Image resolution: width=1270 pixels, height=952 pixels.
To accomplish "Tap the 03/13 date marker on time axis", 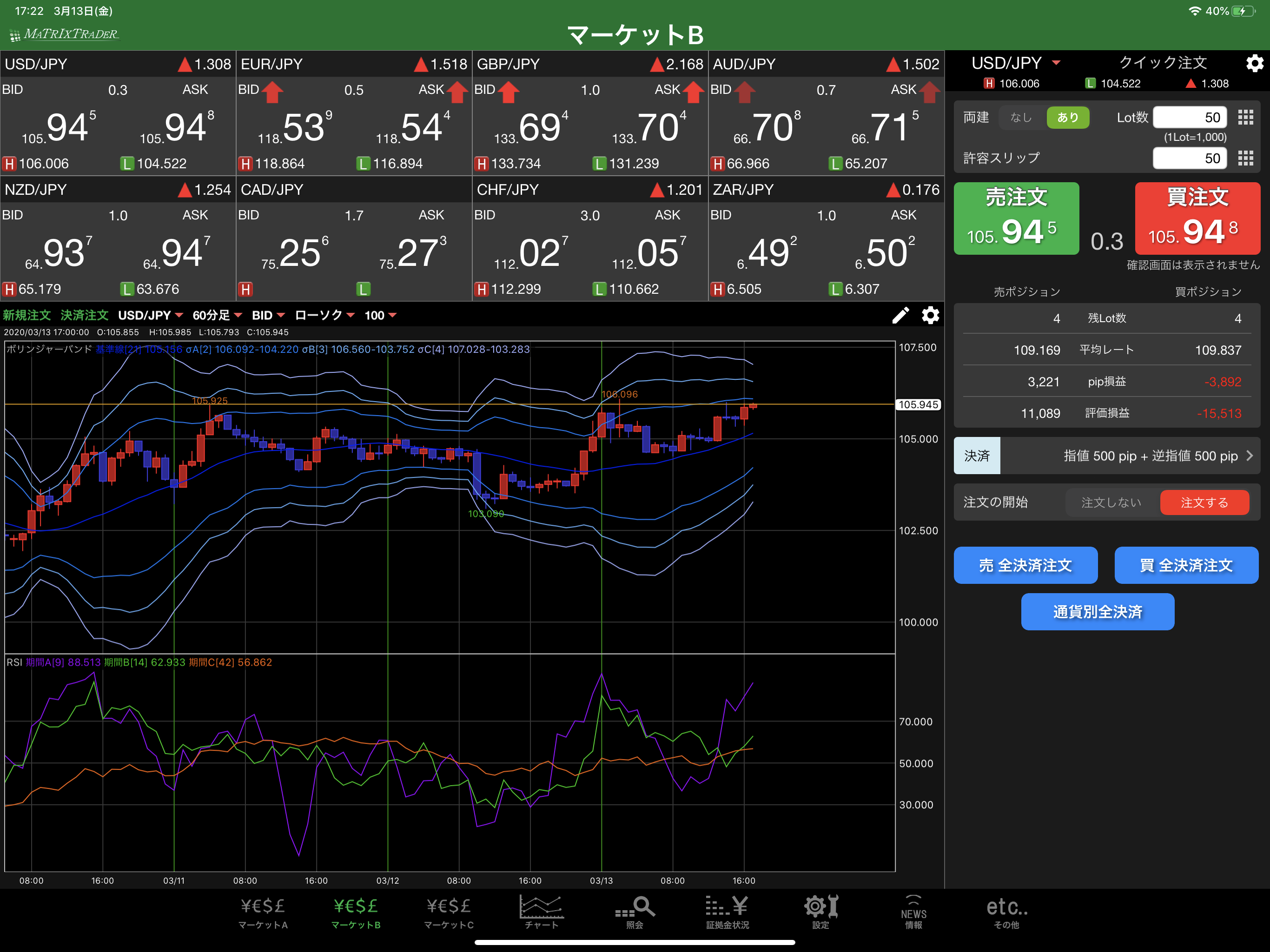I will point(601,881).
